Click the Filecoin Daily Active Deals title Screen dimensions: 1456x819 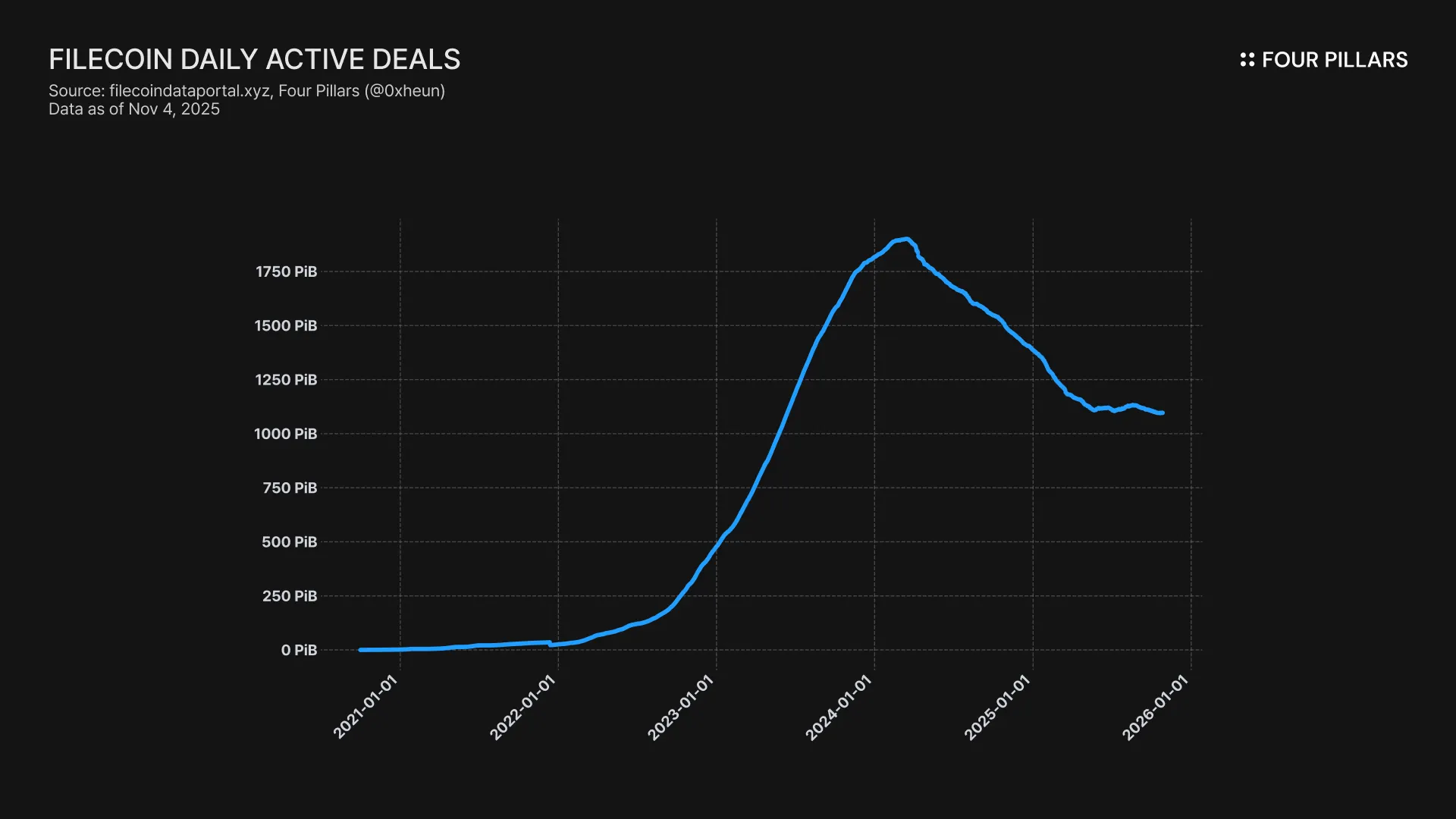[255, 59]
